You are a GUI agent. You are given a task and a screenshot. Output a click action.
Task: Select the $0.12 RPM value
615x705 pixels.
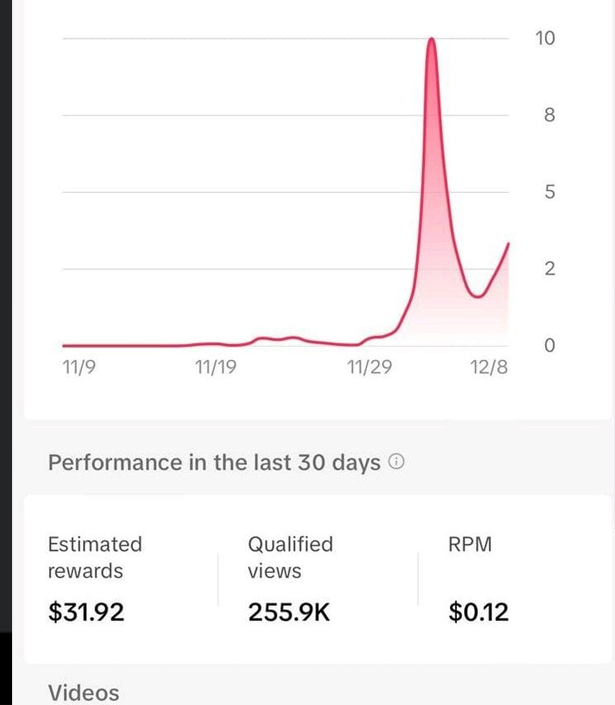(x=479, y=612)
